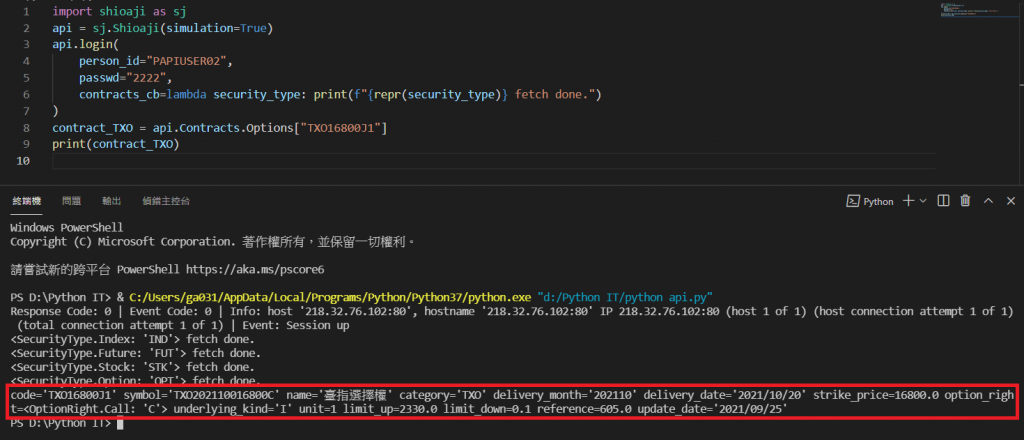The height and width of the screenshot is (440, 1024).
Task: Split the terminal pane
Action: 943,201
